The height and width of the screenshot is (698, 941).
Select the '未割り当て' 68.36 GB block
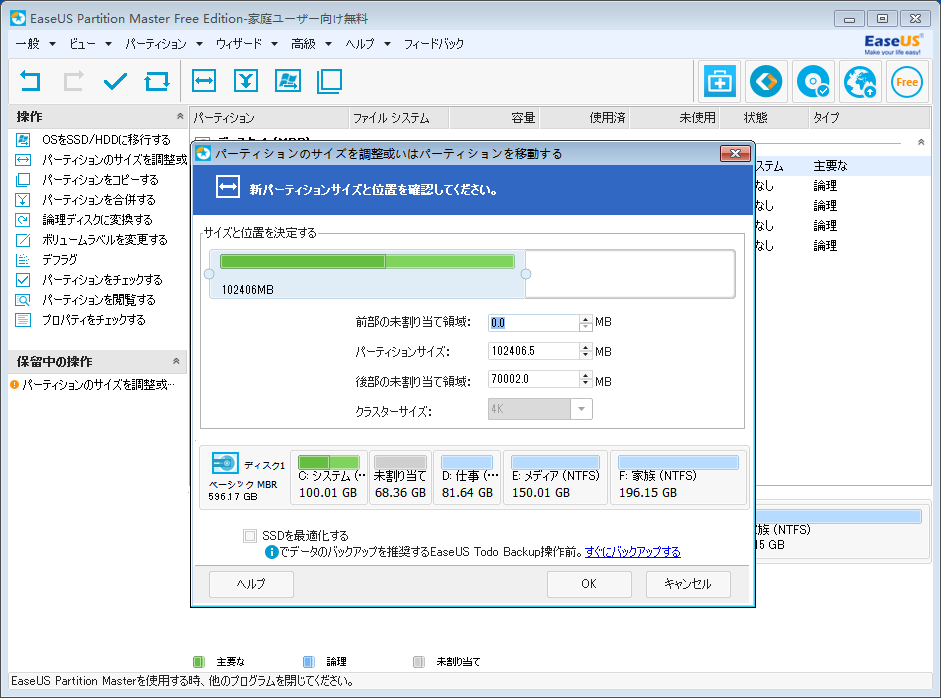pos(400,478)
